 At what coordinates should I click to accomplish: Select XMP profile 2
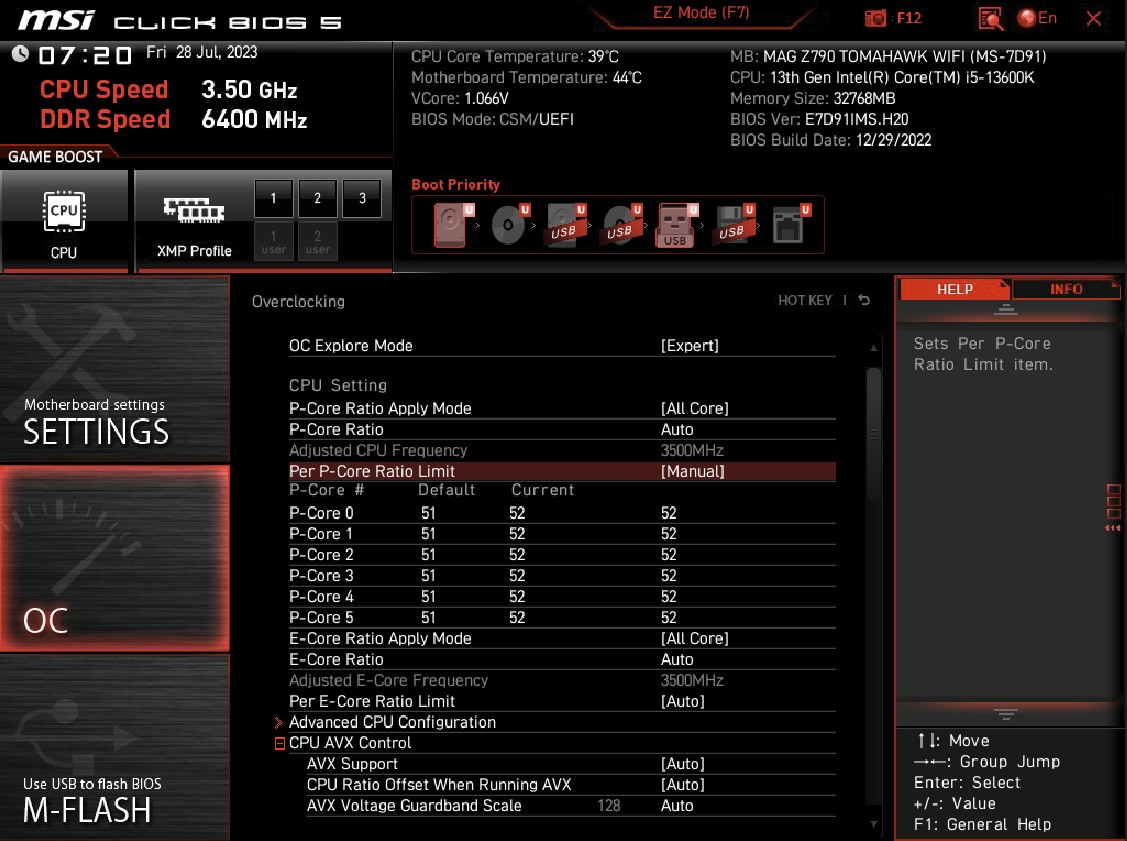[317, 198]
